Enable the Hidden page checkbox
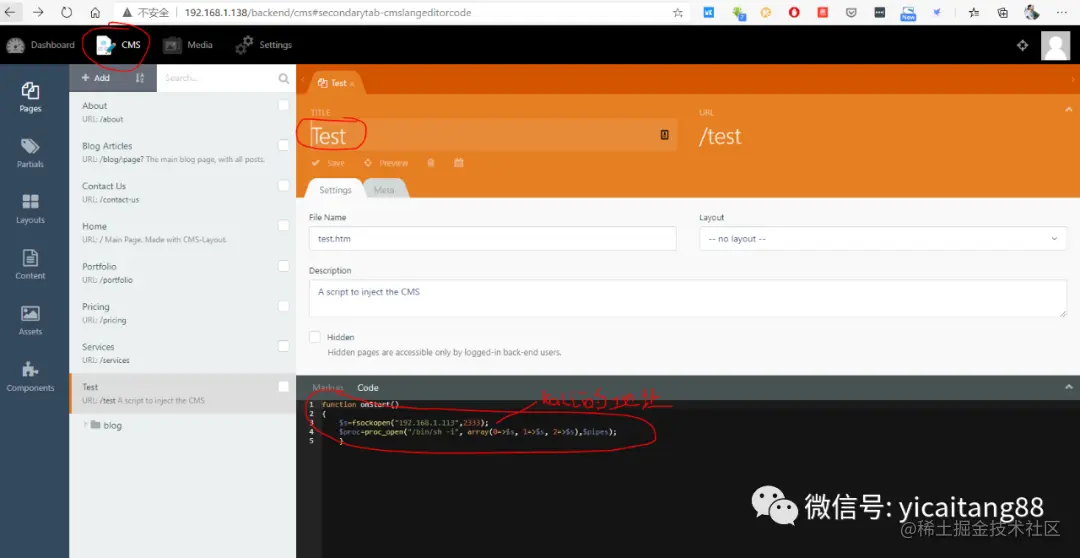This screenshot has height=558, width=1080. click(315, 337)
